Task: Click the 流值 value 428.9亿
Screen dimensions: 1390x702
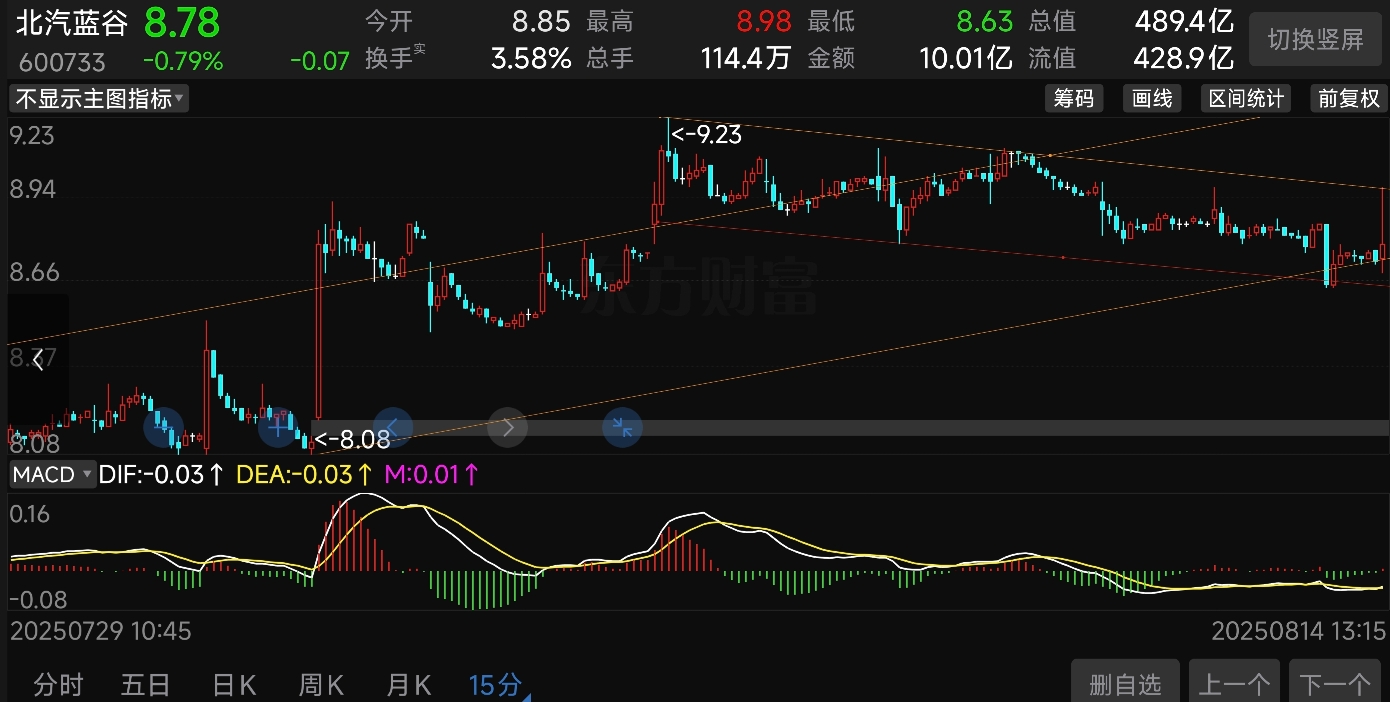Action: click(1184, 58)
